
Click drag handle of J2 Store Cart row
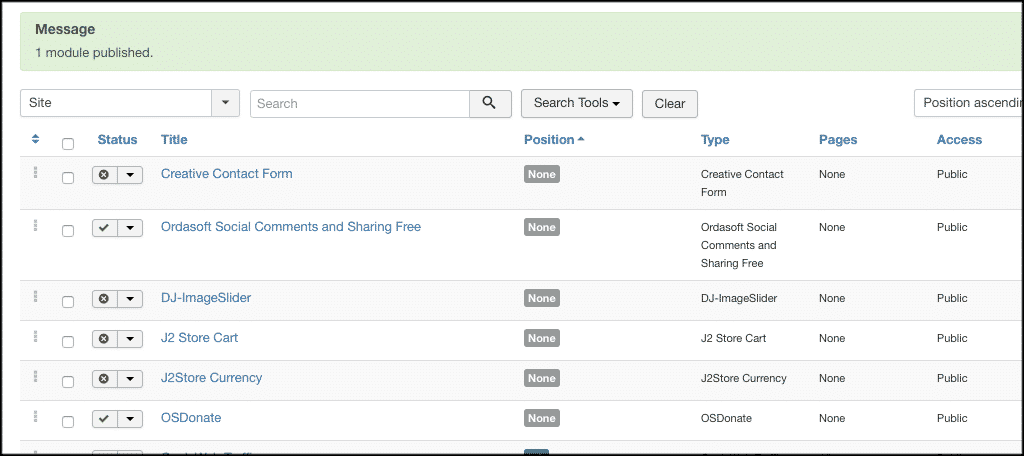[x=35, y=336]
